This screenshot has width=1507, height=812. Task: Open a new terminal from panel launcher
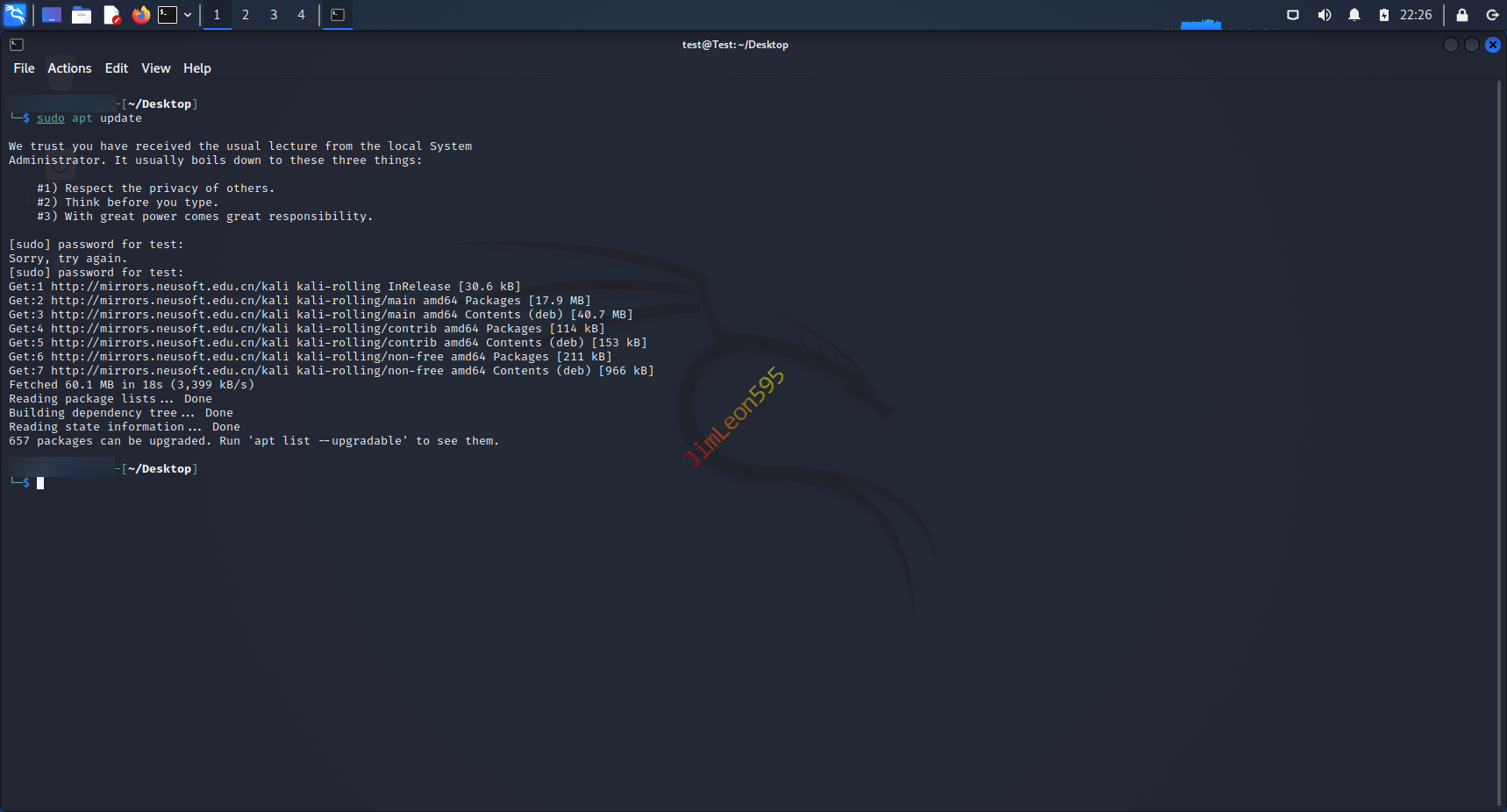click(x=168, y=15)
